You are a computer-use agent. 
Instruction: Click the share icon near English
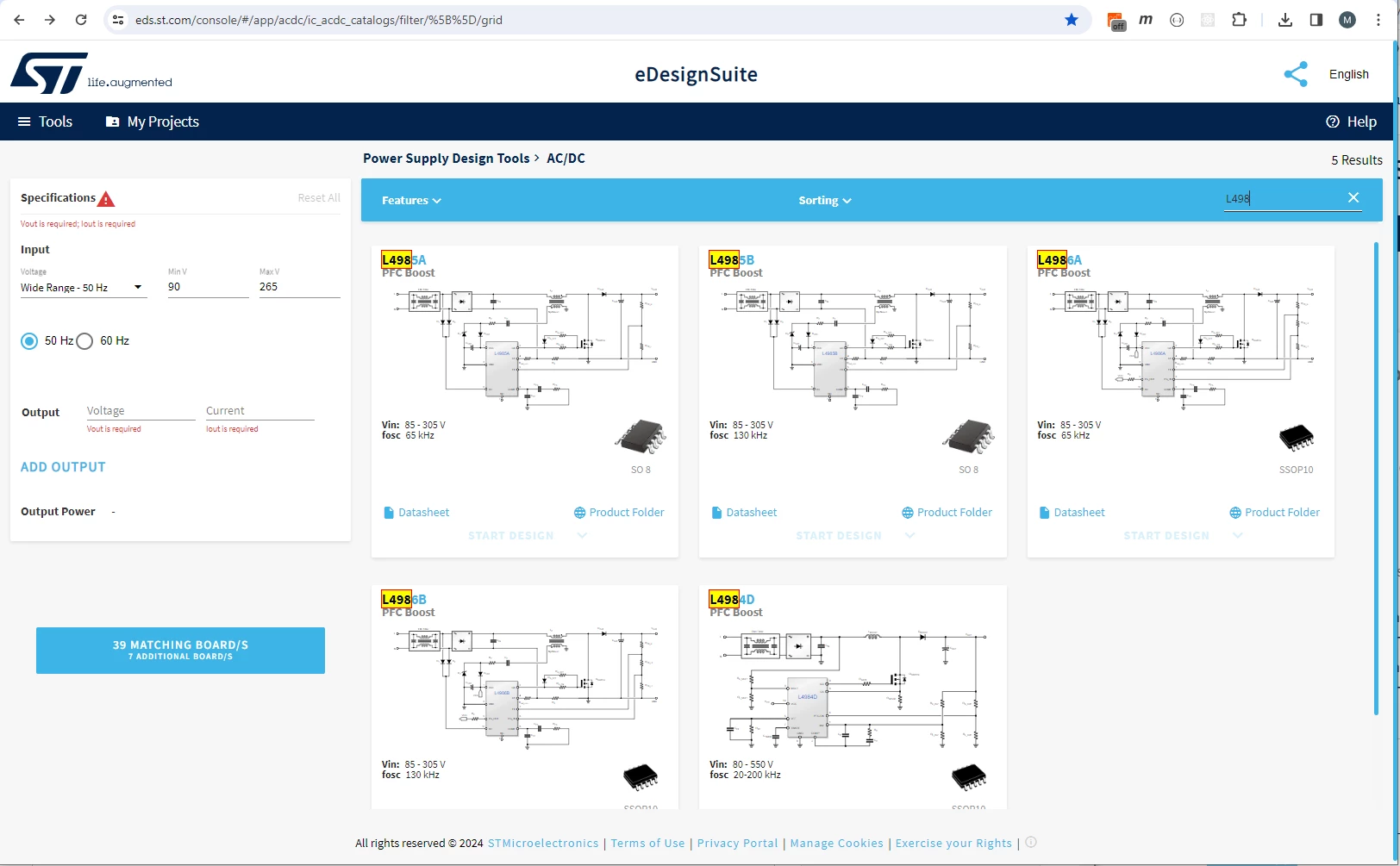click(1296, 74)
